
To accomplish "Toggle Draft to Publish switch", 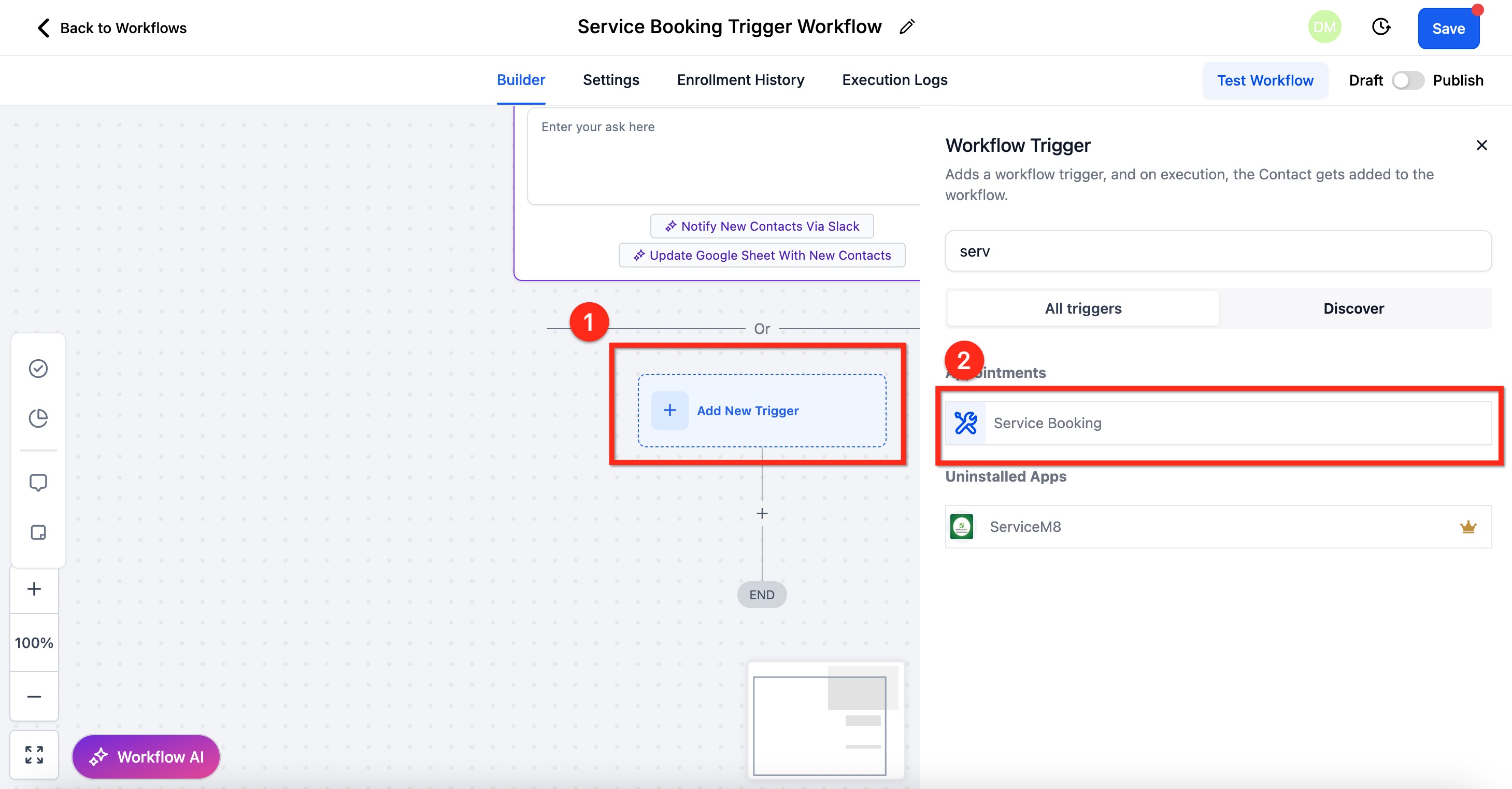I will [x=1407, y=80].
